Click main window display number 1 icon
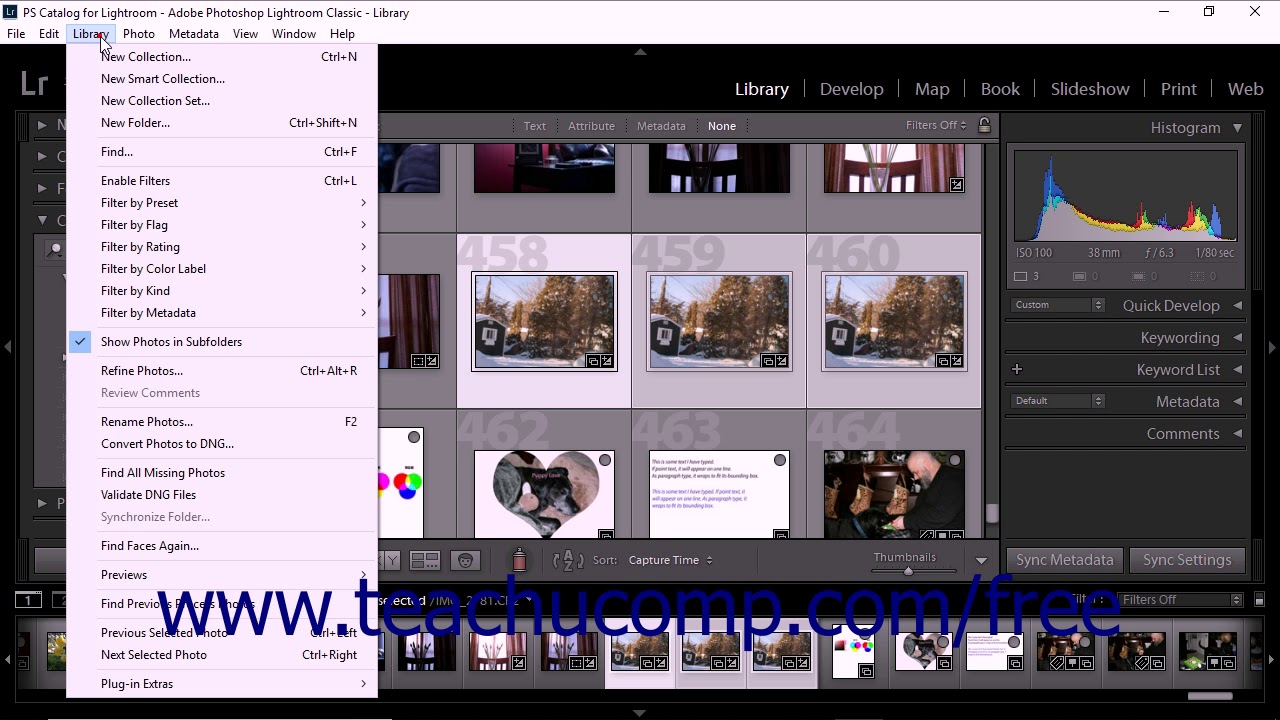 [28, 600]
